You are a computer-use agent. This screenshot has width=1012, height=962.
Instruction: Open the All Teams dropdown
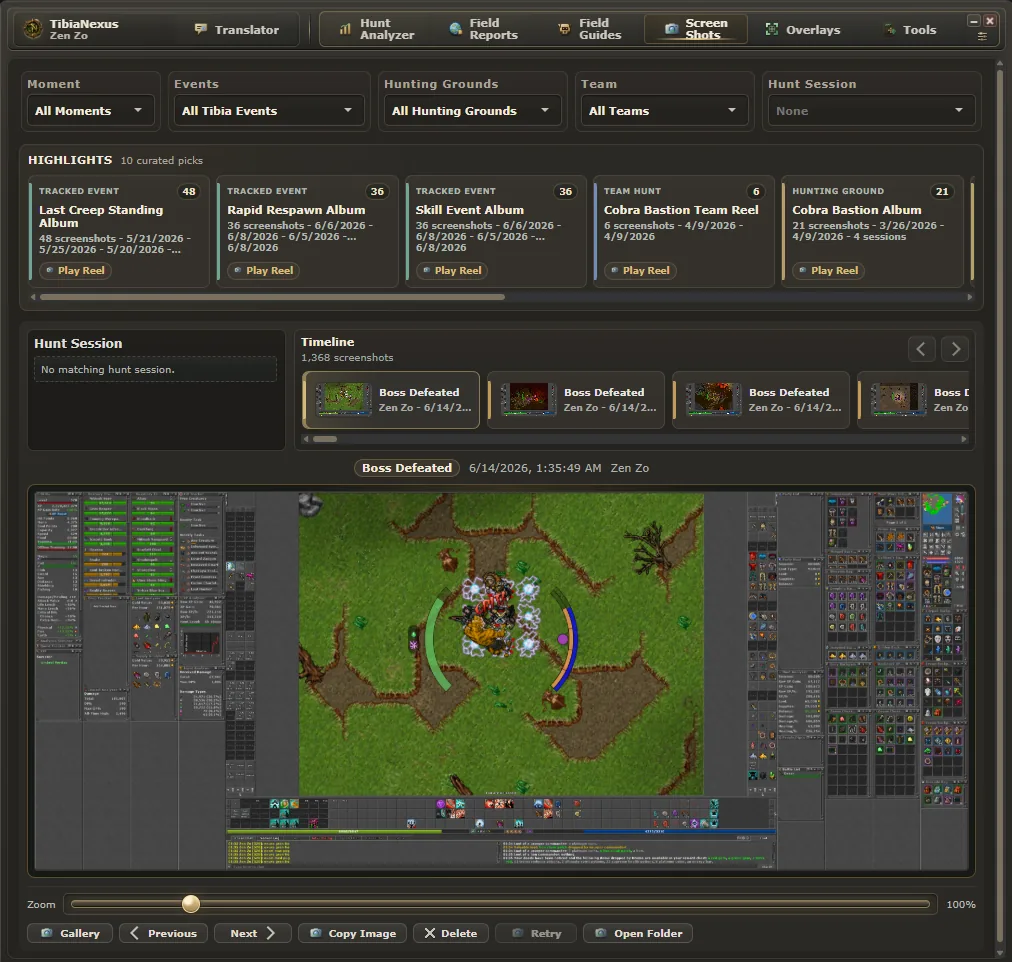(664, 111)
